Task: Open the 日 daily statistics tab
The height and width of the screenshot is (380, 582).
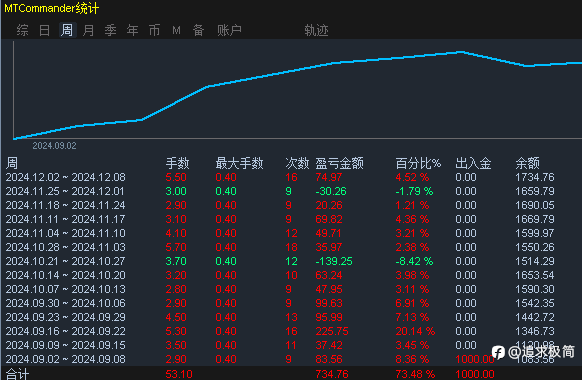Action: 45,30
